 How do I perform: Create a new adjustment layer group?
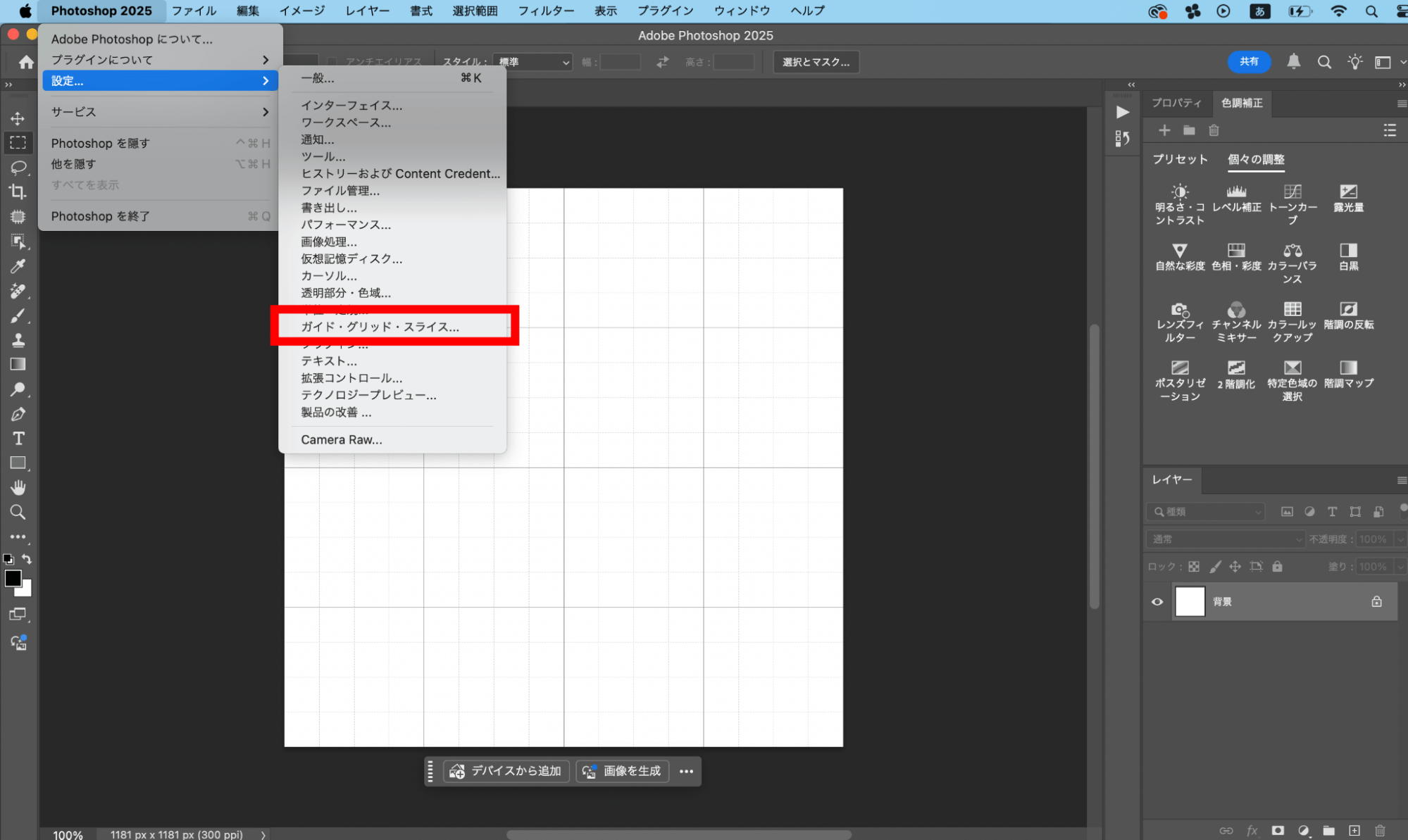pyautogui.click(x=1189, y=130)
